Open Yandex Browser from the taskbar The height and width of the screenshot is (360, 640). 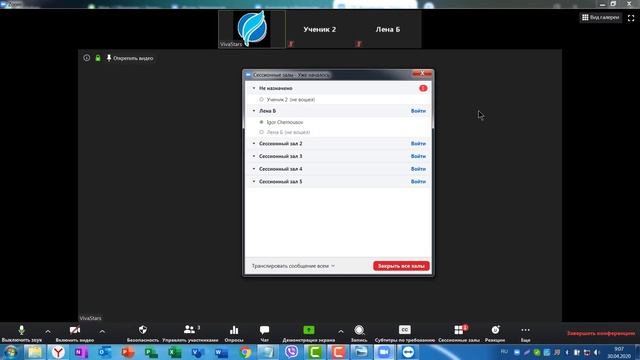pyautogui.click(x=58, y=352)
